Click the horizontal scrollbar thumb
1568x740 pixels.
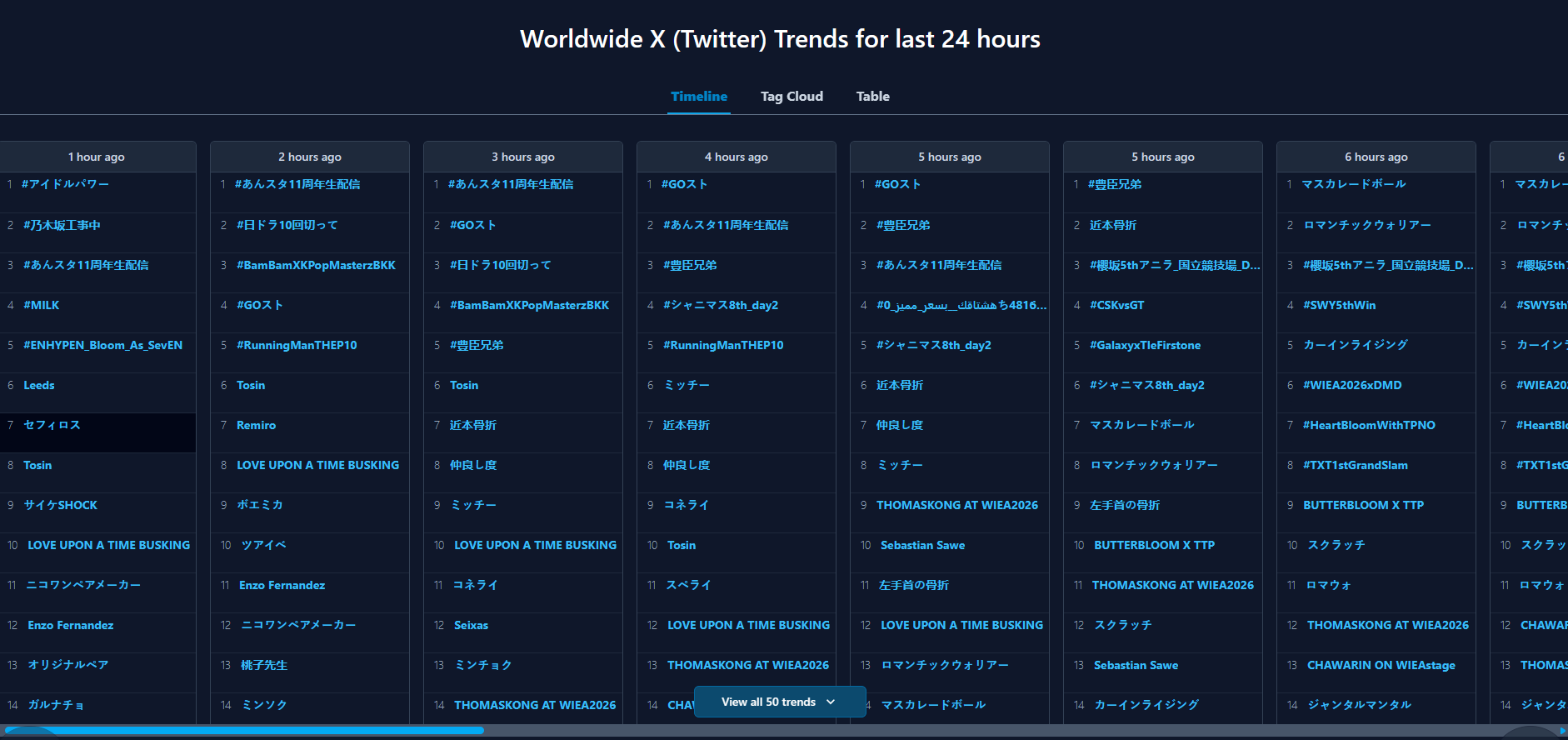click(243, 731)
